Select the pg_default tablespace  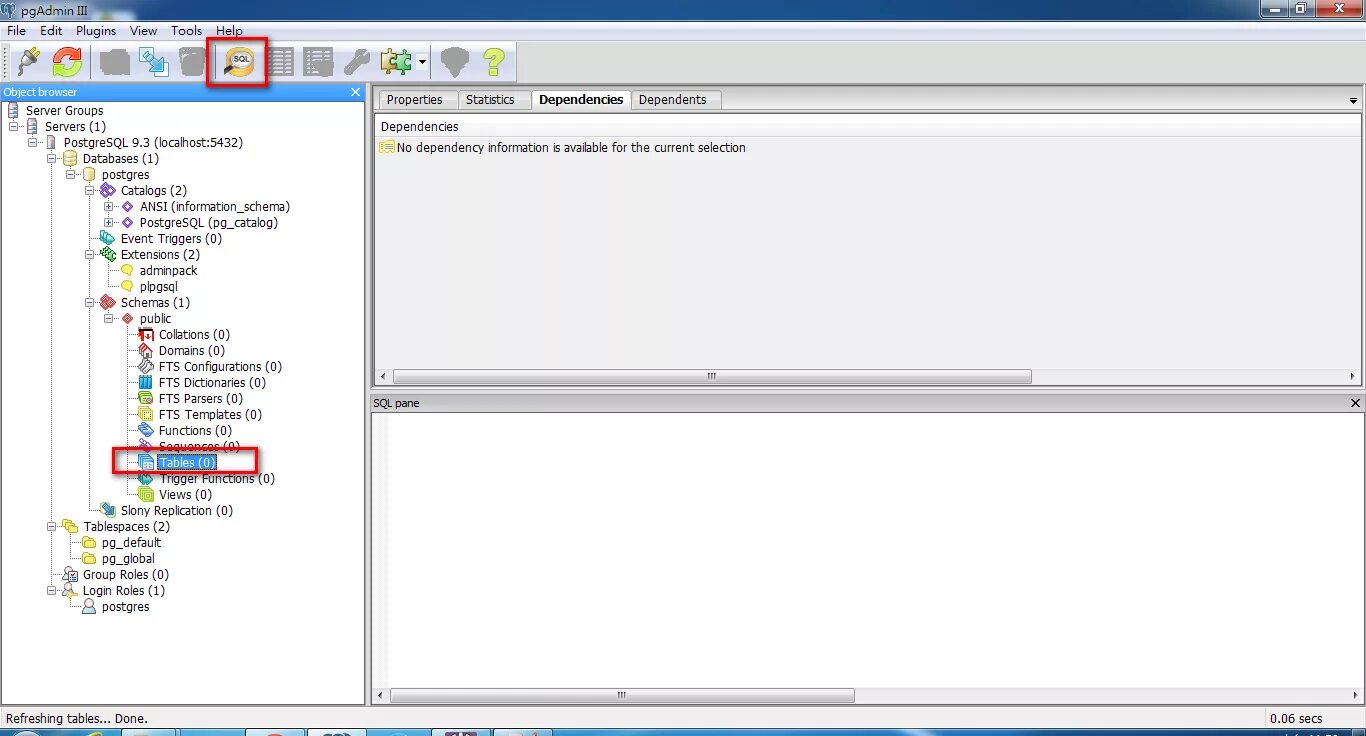(x=131, y=543)
